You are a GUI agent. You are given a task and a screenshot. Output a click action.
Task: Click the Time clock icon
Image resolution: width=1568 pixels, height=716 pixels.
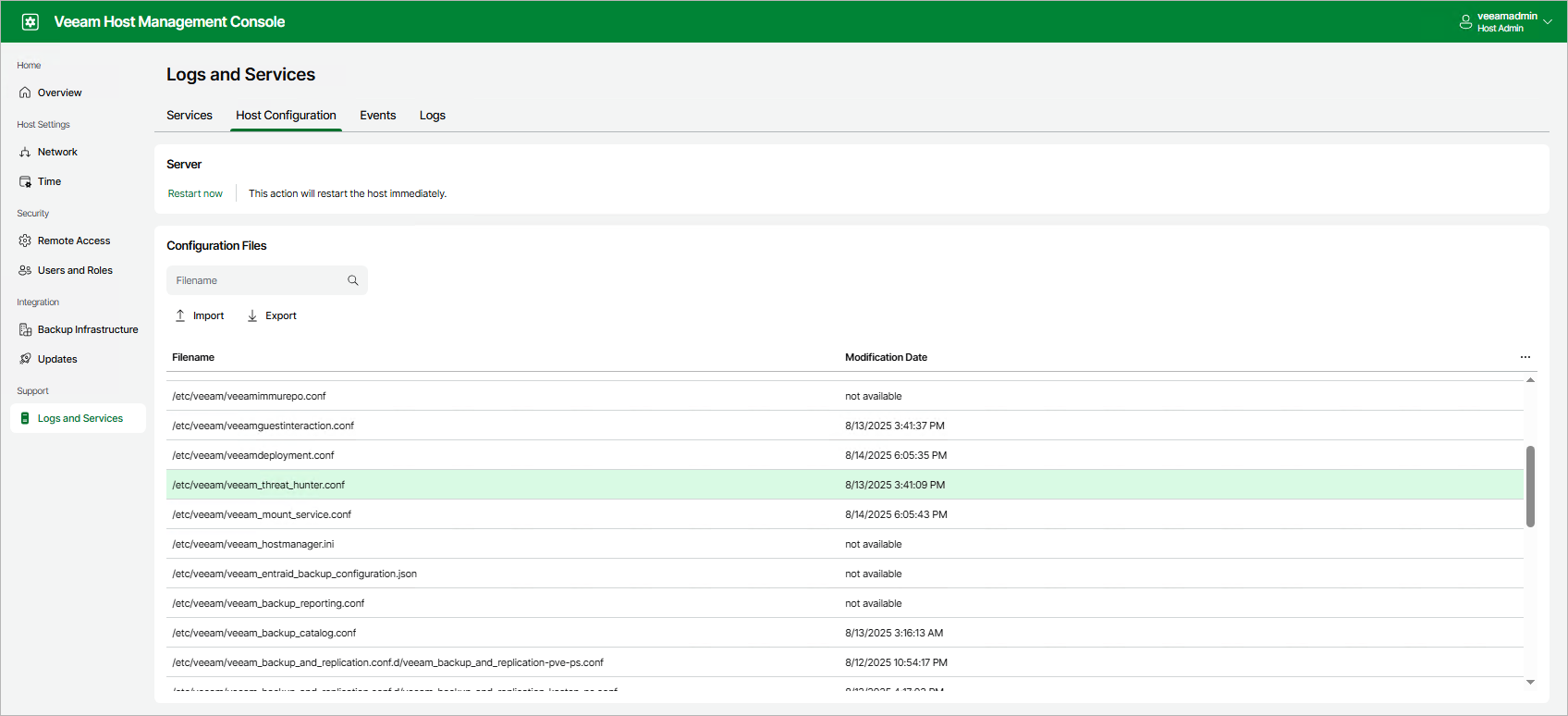click(x=25, y=181)
